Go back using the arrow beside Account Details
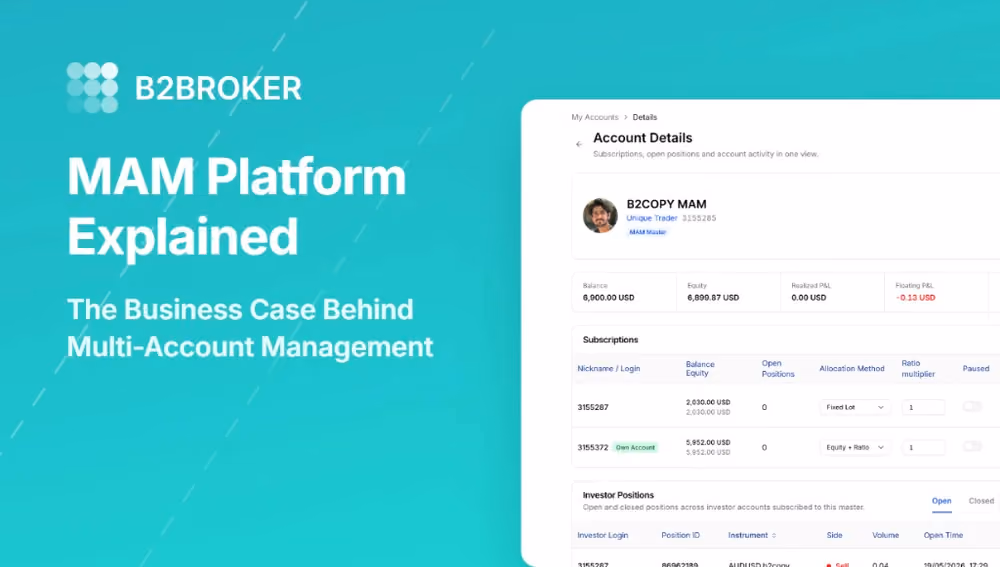Image resolution: width=1000 pixels, height=567 pixels. [579, 144]
